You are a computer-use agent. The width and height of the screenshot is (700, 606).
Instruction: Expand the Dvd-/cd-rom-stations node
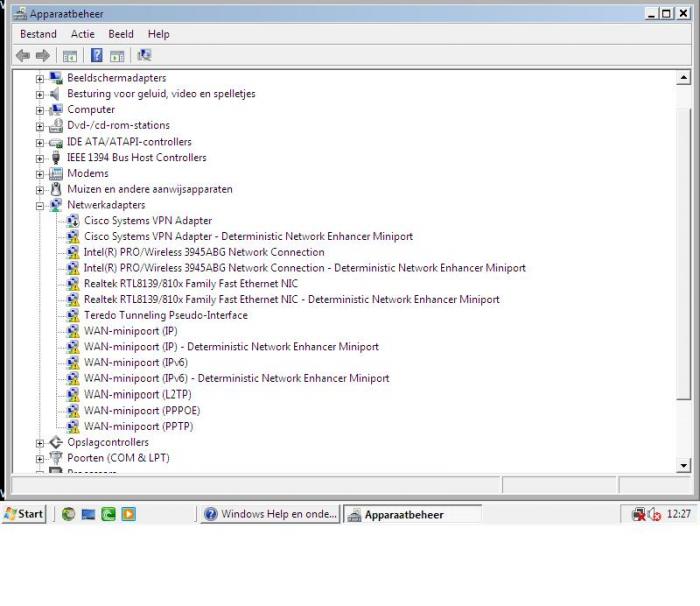(40, 126)
